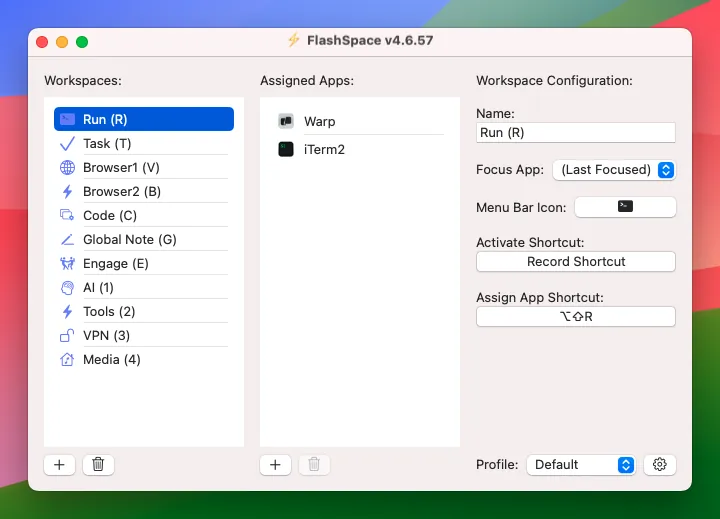
Task: Click the brain icon beside AI (1)
Action: coord(67,288)
